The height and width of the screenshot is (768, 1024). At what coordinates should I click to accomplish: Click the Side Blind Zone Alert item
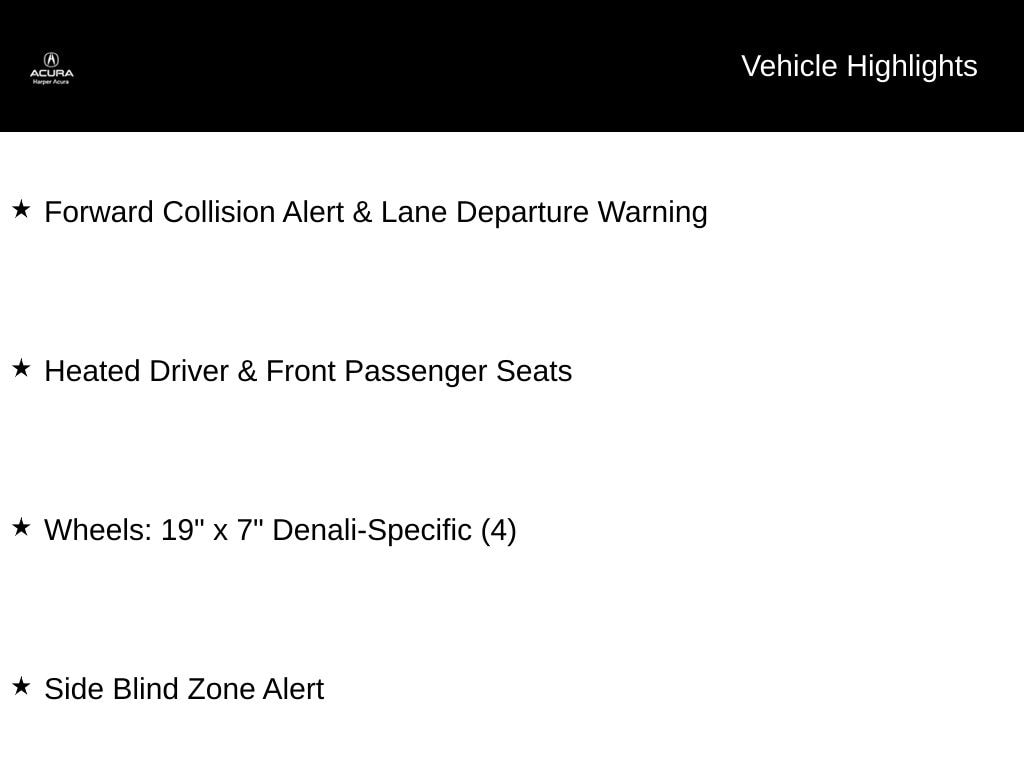184,689
